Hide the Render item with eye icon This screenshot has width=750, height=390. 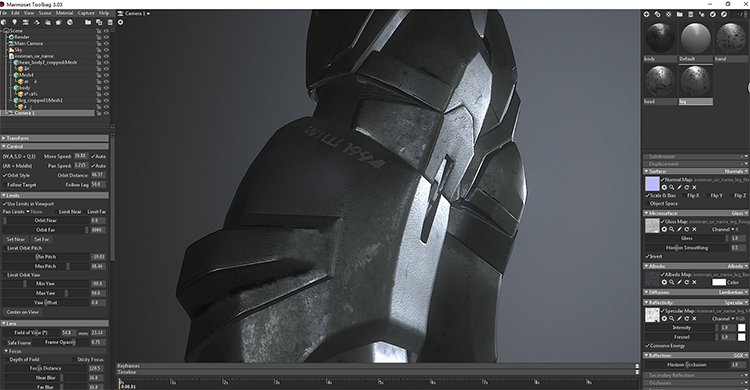click(106, 37)
